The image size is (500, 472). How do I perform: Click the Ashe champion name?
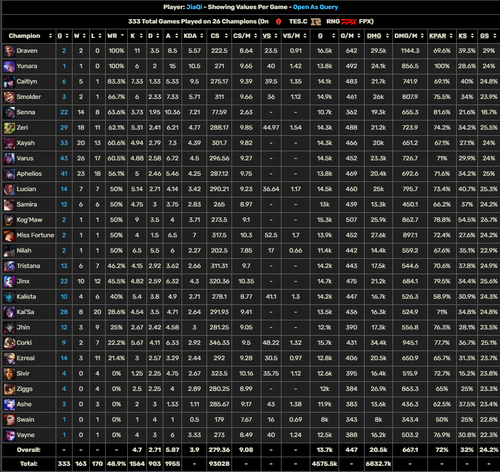24,404
